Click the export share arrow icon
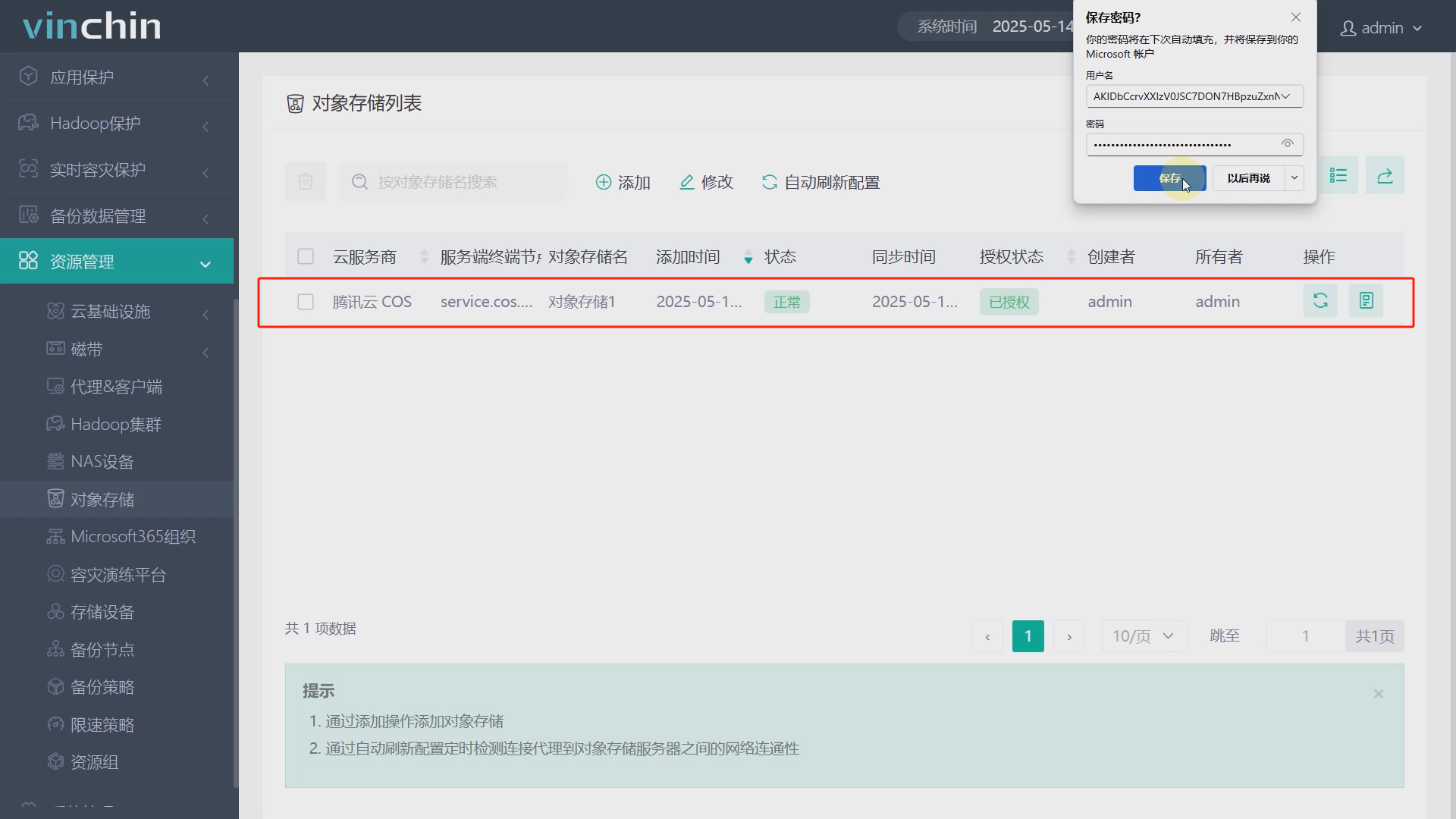This screenshot has width=1456, height=819. click(1385, 176)
